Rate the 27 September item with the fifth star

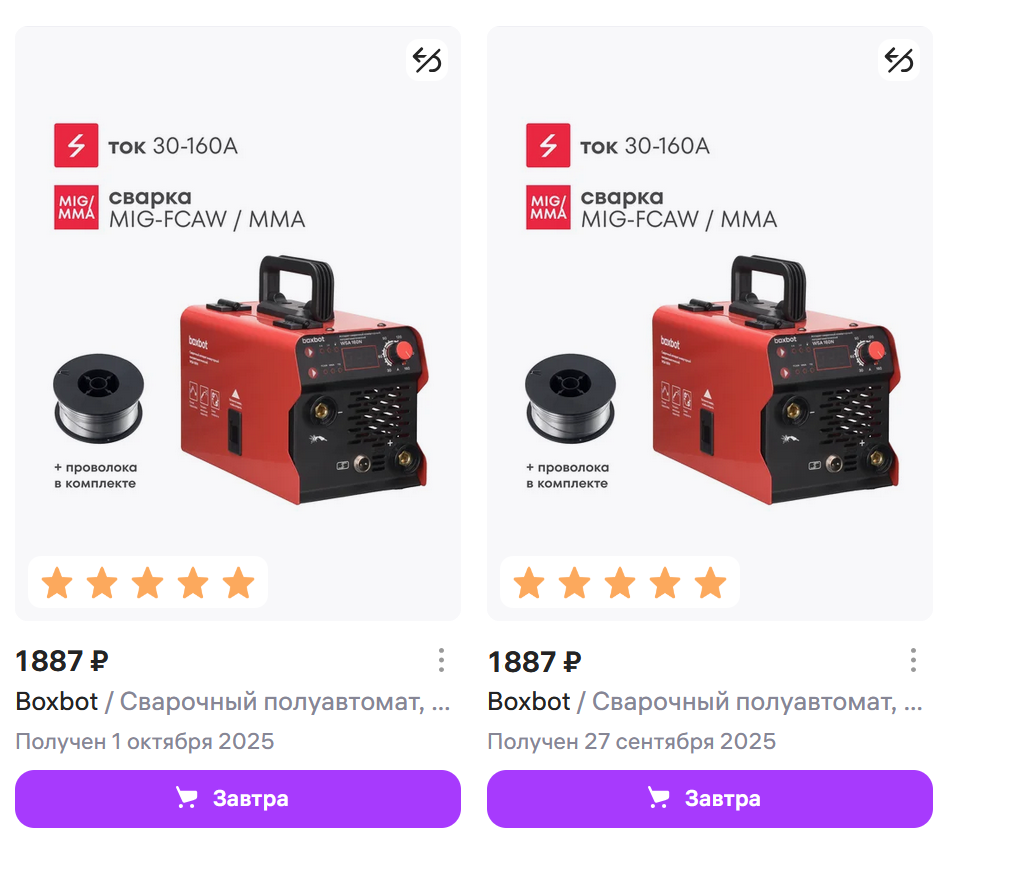(710, 583)
